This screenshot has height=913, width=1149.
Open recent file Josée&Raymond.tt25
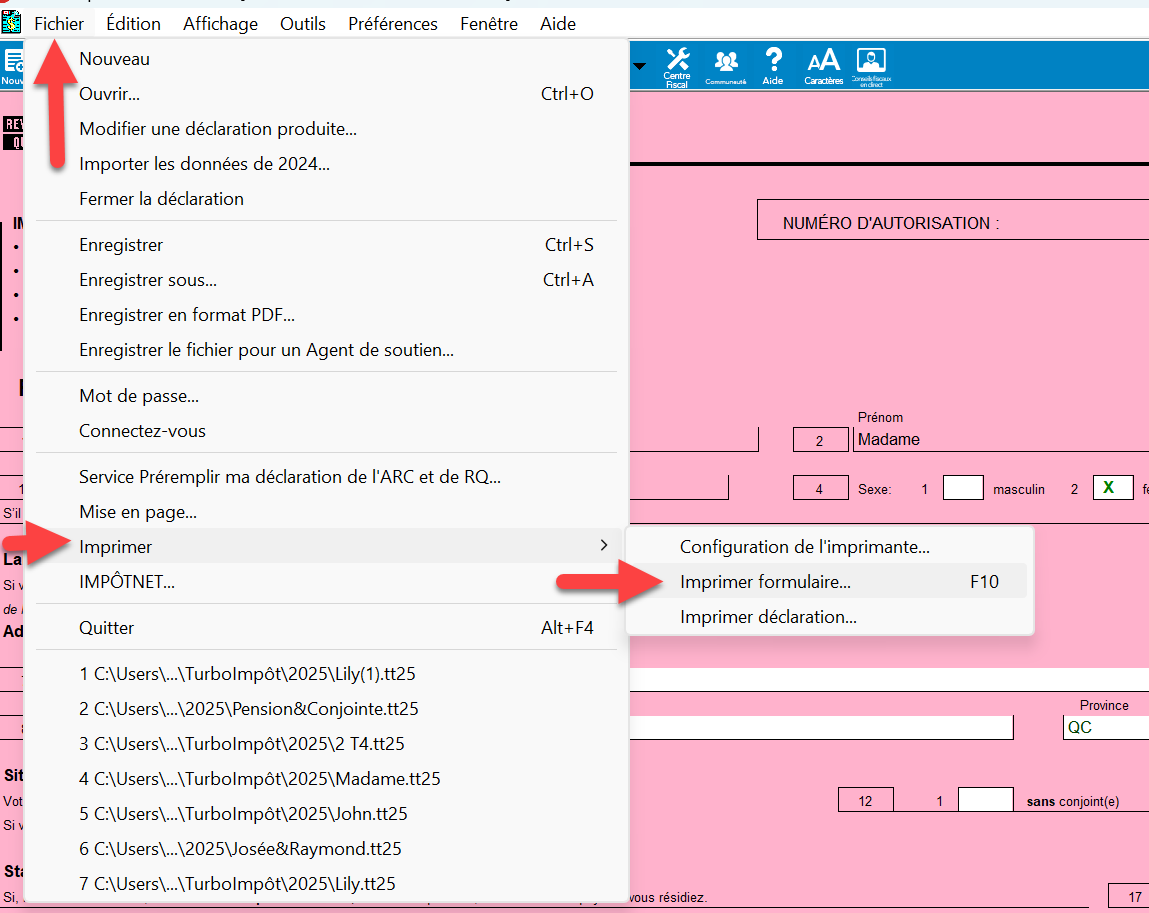[240, 849]
